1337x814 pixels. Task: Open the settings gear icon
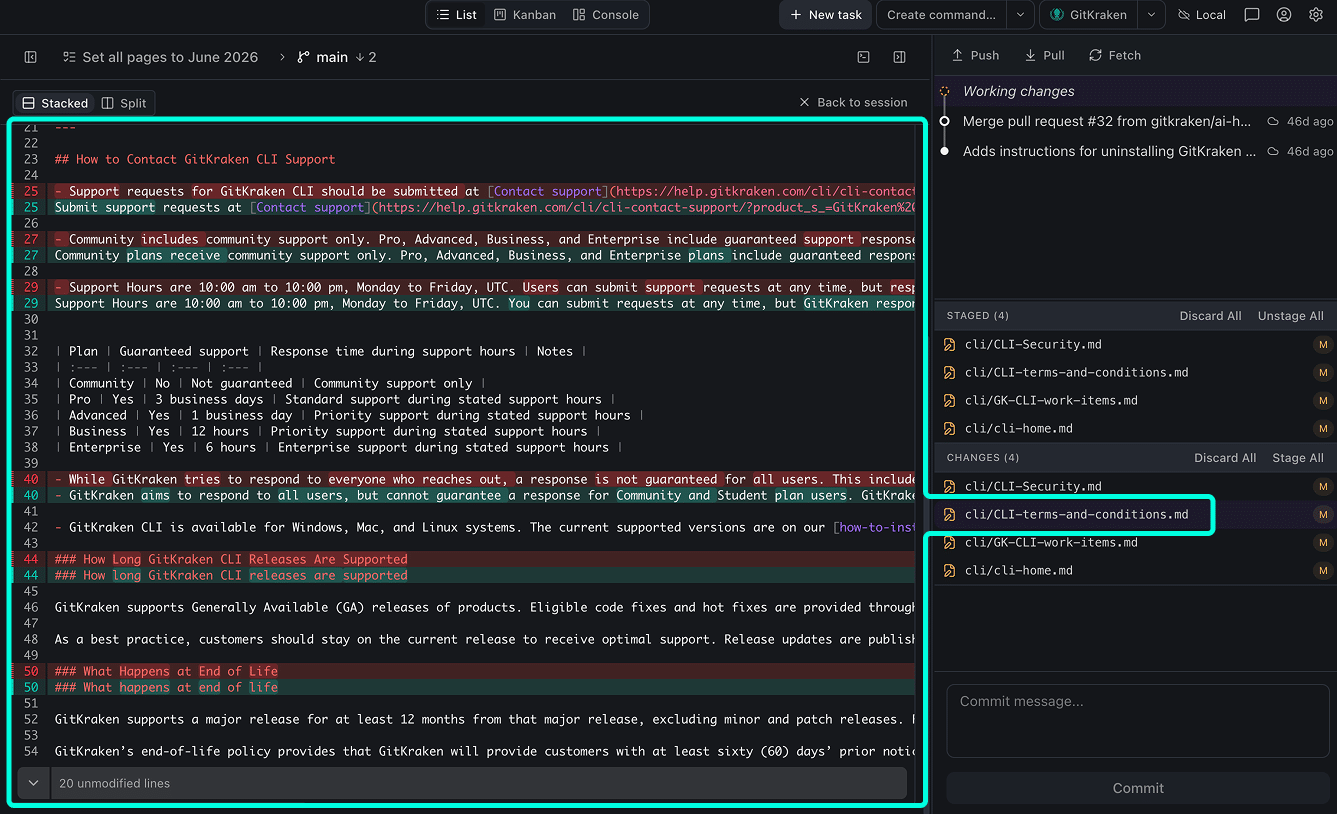[1316, 15]
